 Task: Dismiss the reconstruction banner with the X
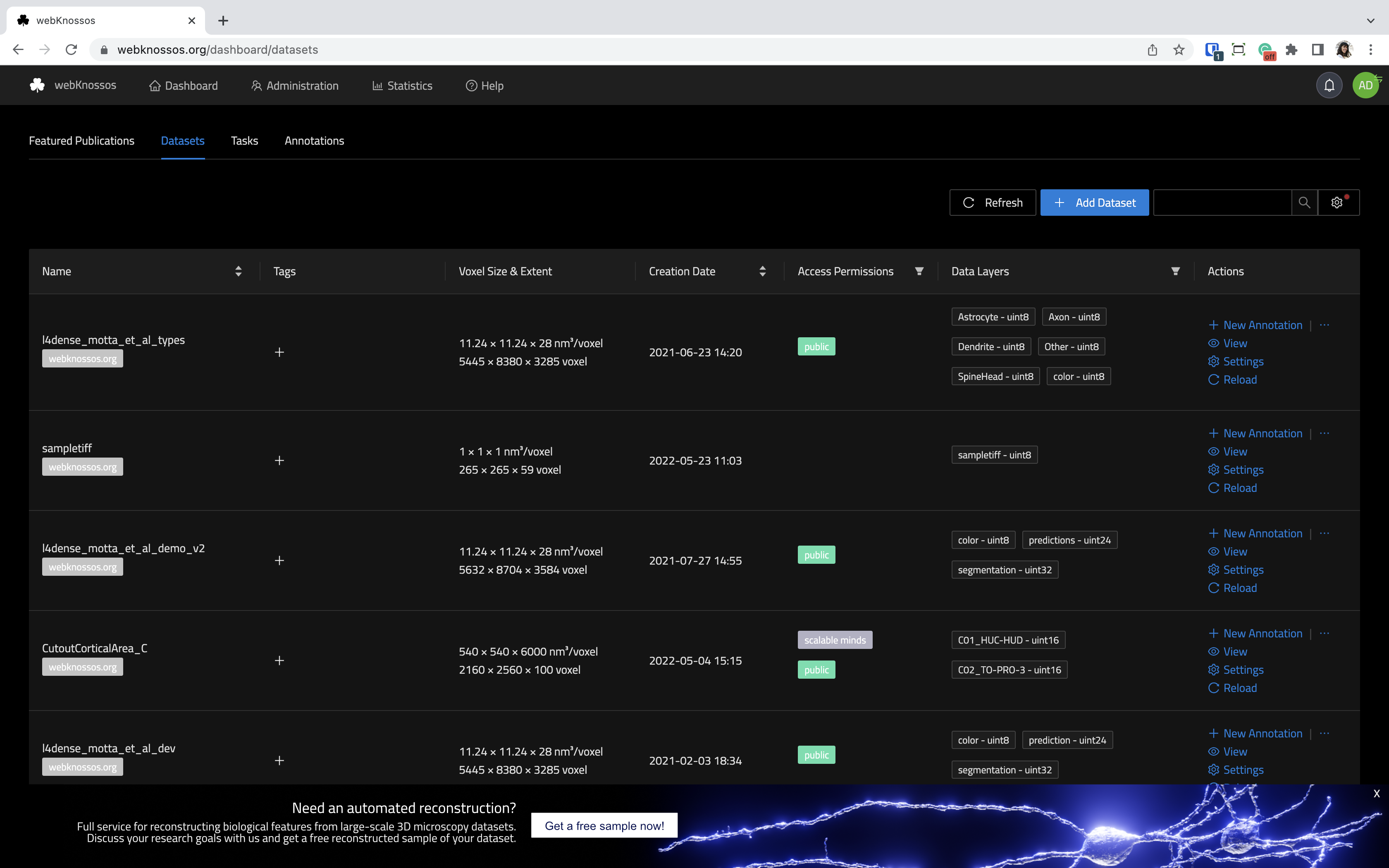1377,793
